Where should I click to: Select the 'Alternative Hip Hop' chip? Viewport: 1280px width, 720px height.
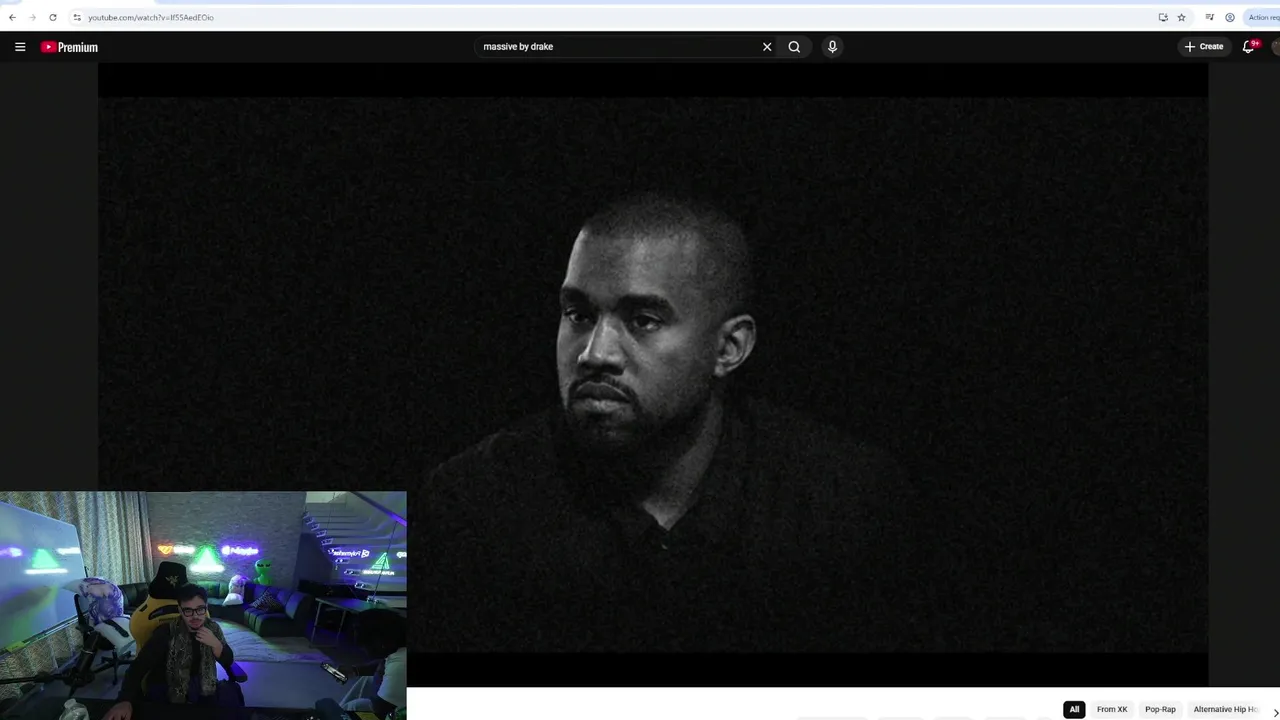click(1226, 709)
